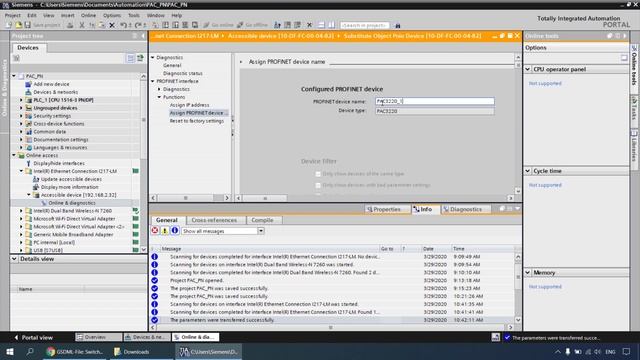Click the Paste toolbar icon

click(x=102, y=25)
